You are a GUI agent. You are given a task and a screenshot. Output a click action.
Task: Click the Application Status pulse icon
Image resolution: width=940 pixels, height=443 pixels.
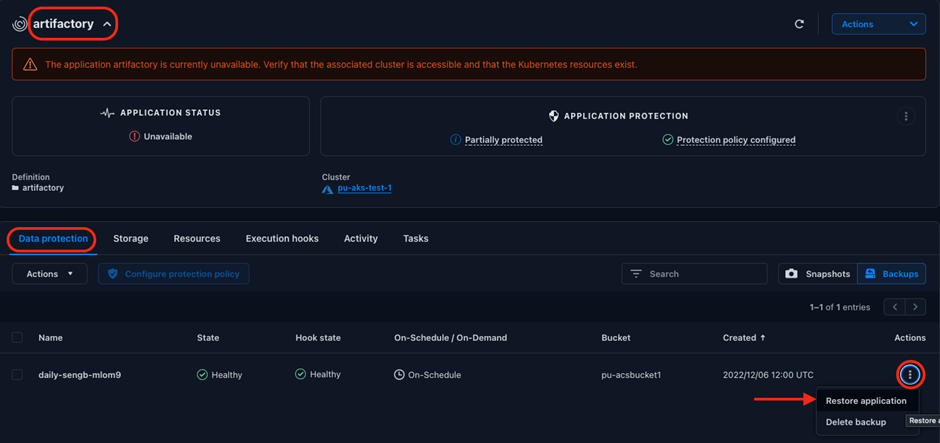pos(107,113)
